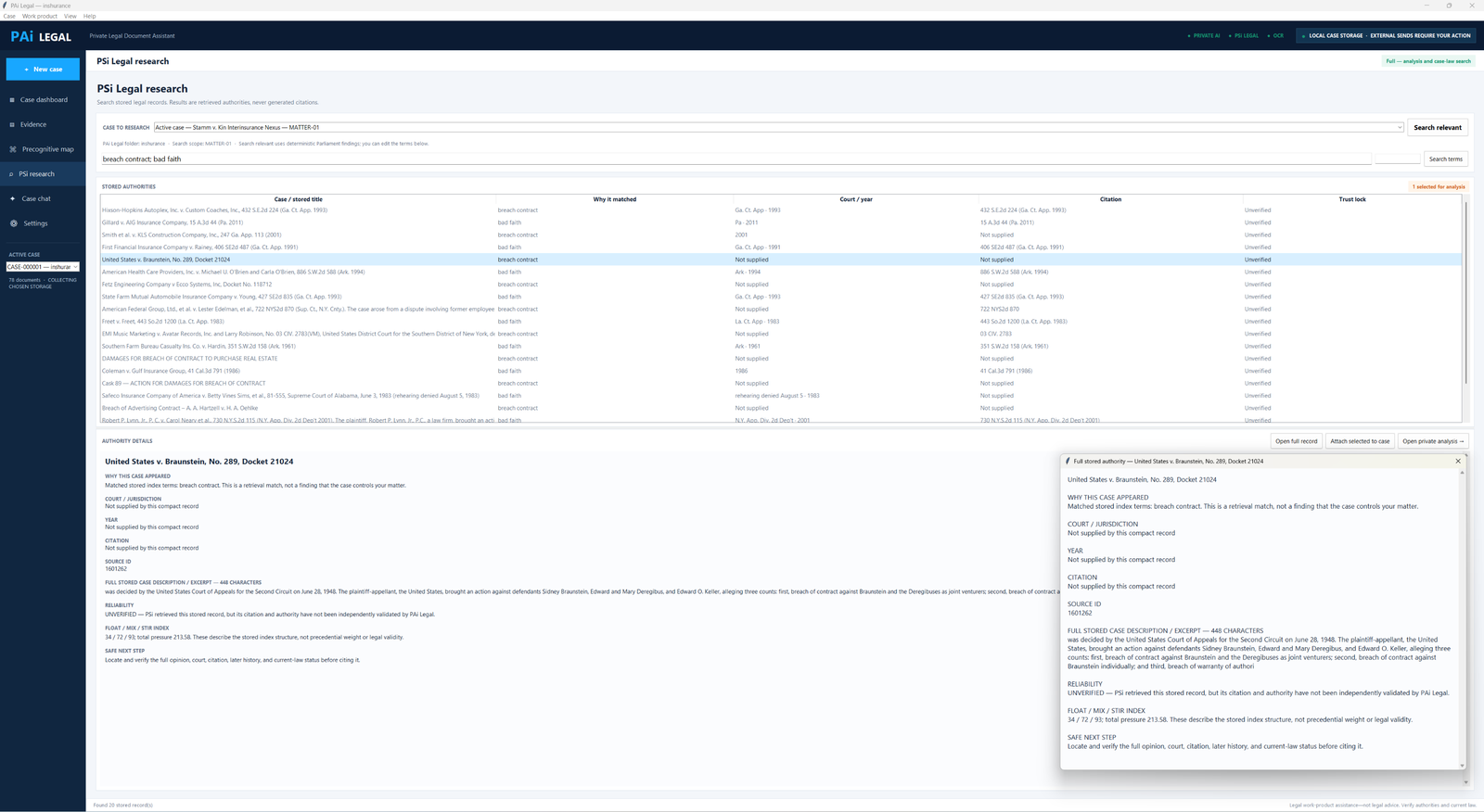
Task: Click the Settings gear icon
Action: point(14,223)
